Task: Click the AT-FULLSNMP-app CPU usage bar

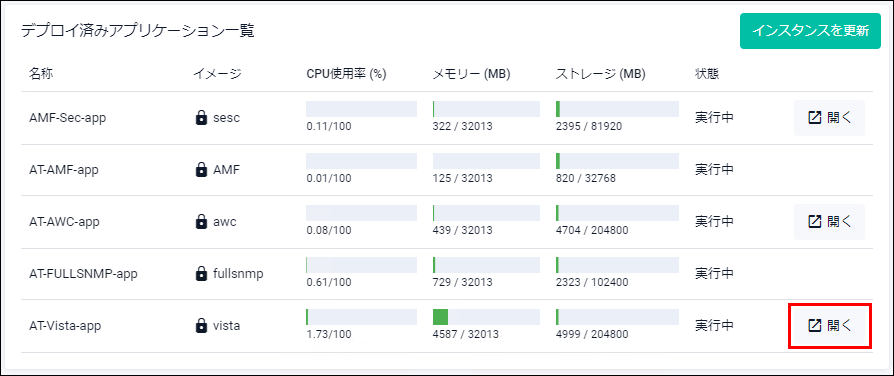Action: point(361,265)
